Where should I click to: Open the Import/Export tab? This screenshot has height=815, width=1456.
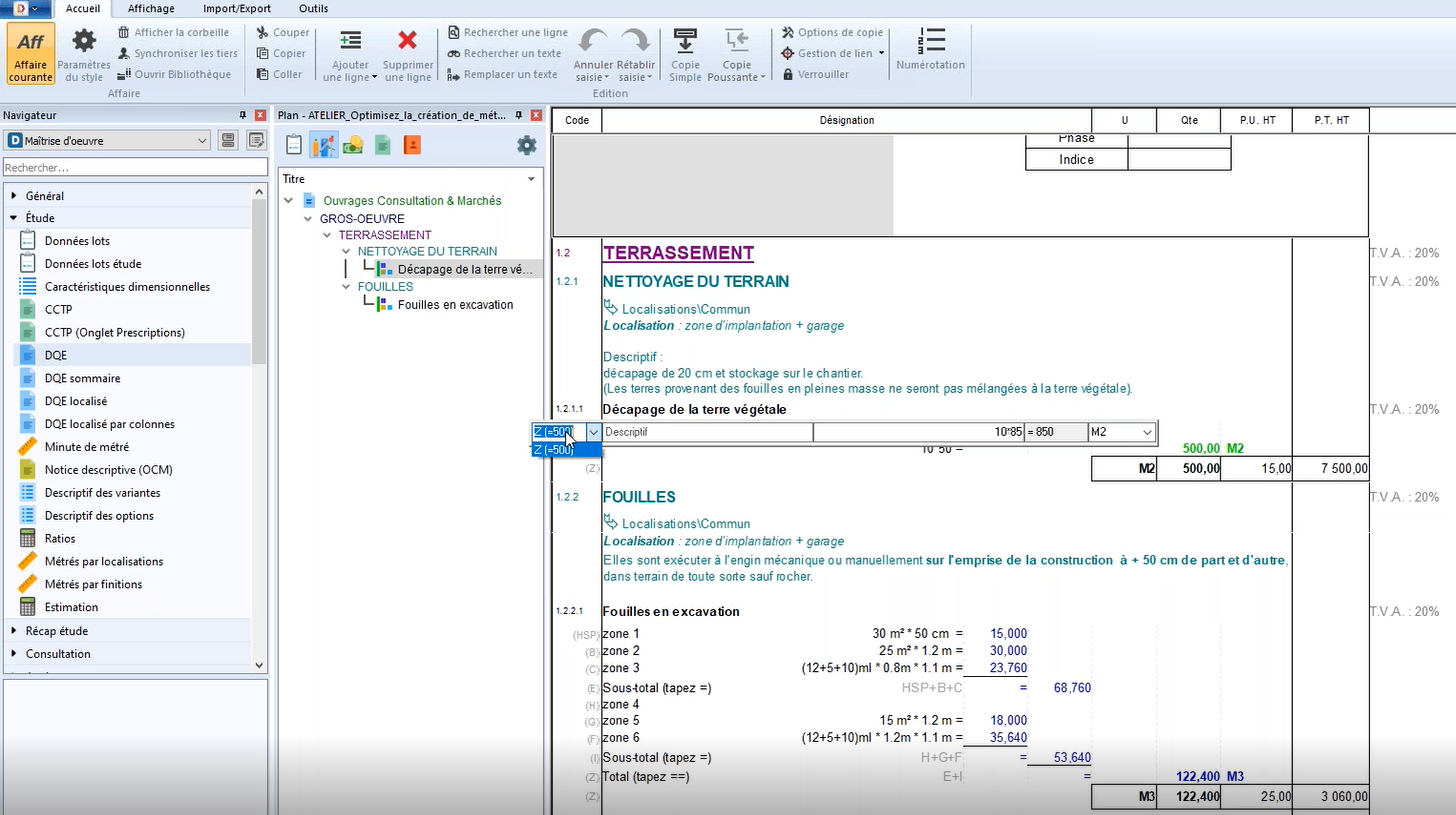pos(237,8)
